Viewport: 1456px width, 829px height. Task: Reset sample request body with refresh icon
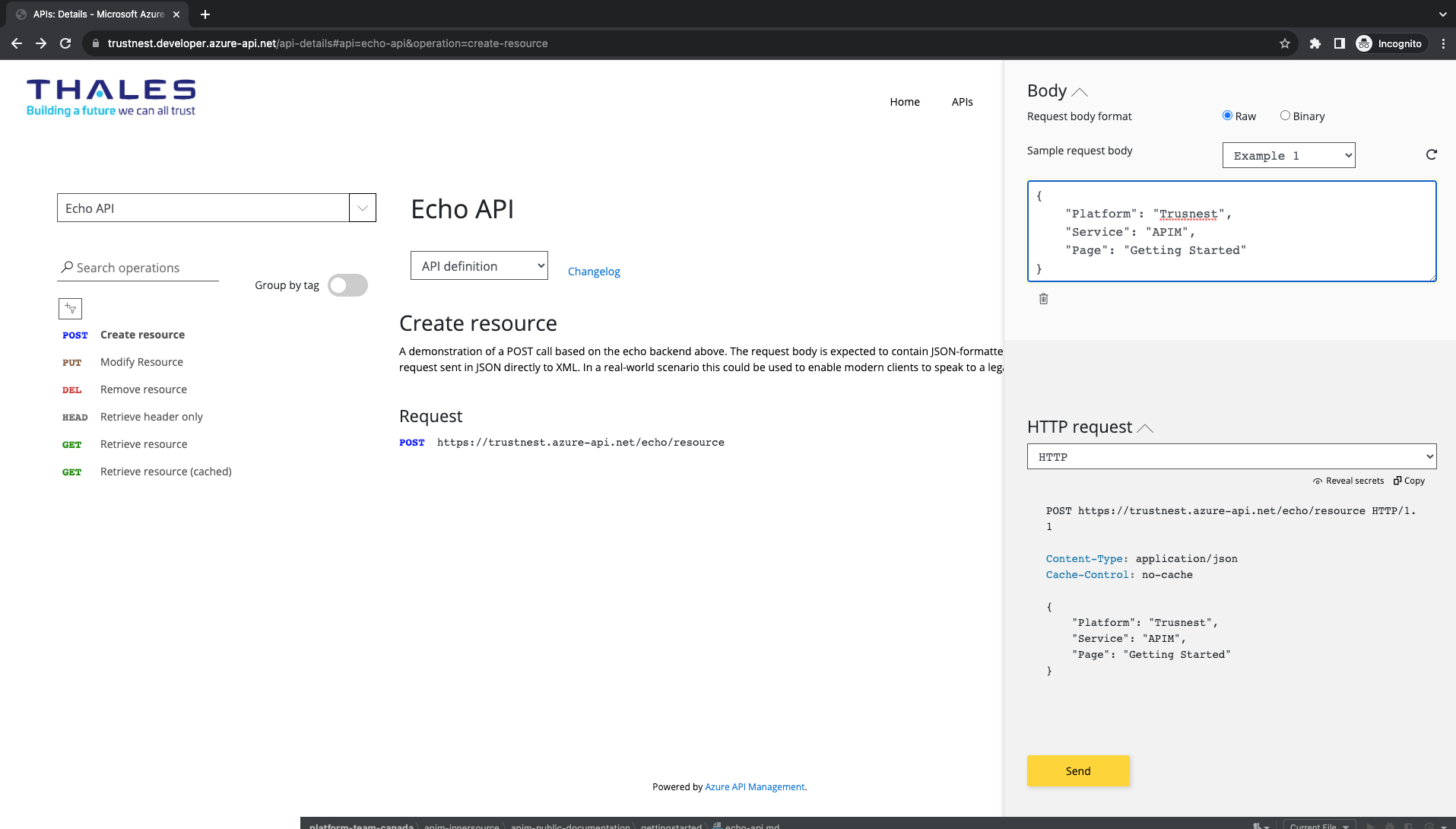1432,154
